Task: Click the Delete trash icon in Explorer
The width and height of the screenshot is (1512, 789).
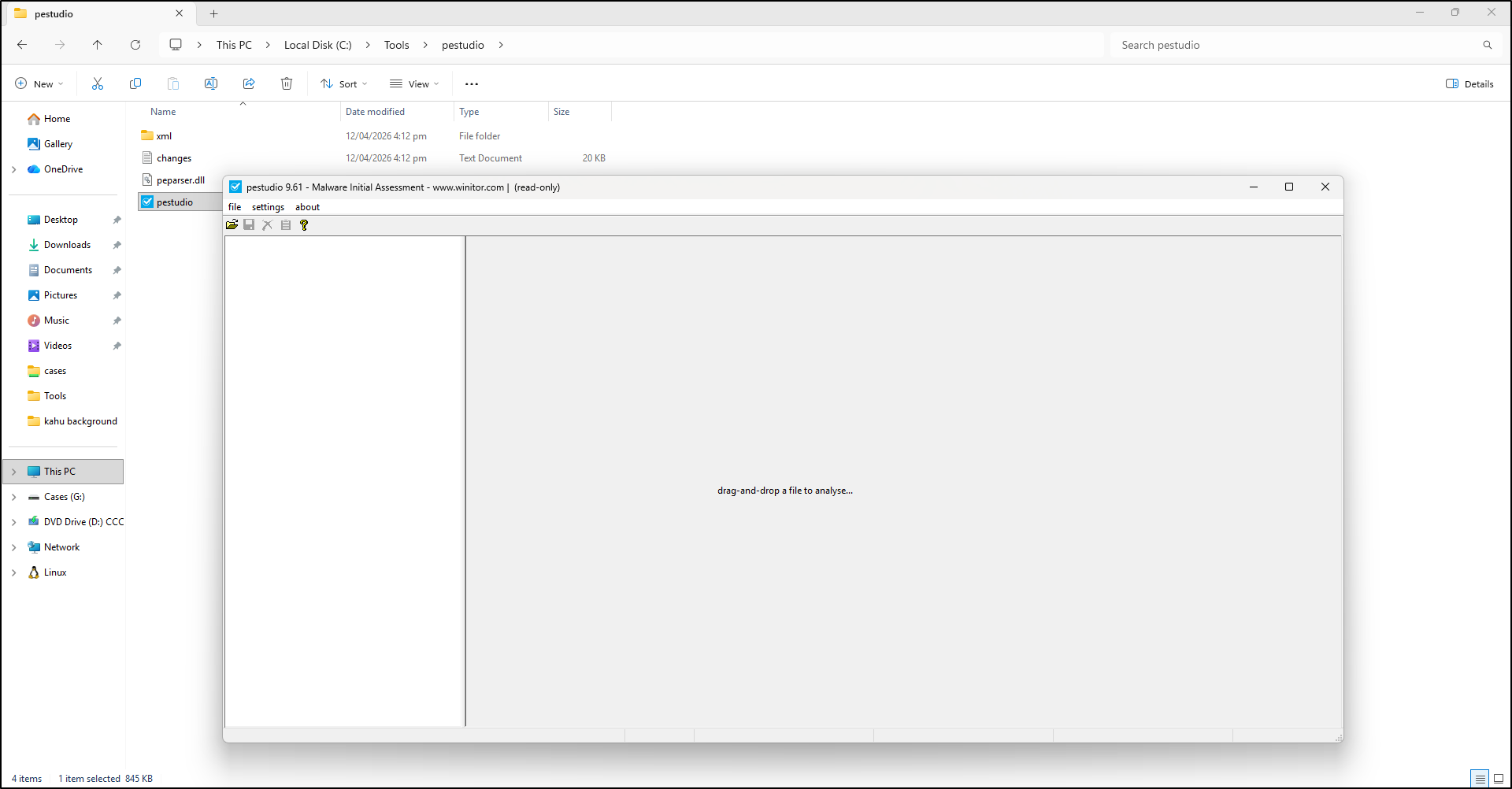Action: pyautogui.click(x=287, y=83)
